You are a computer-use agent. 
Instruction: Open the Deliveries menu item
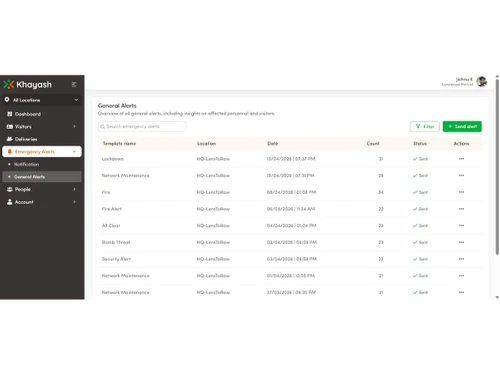[42, 139]
